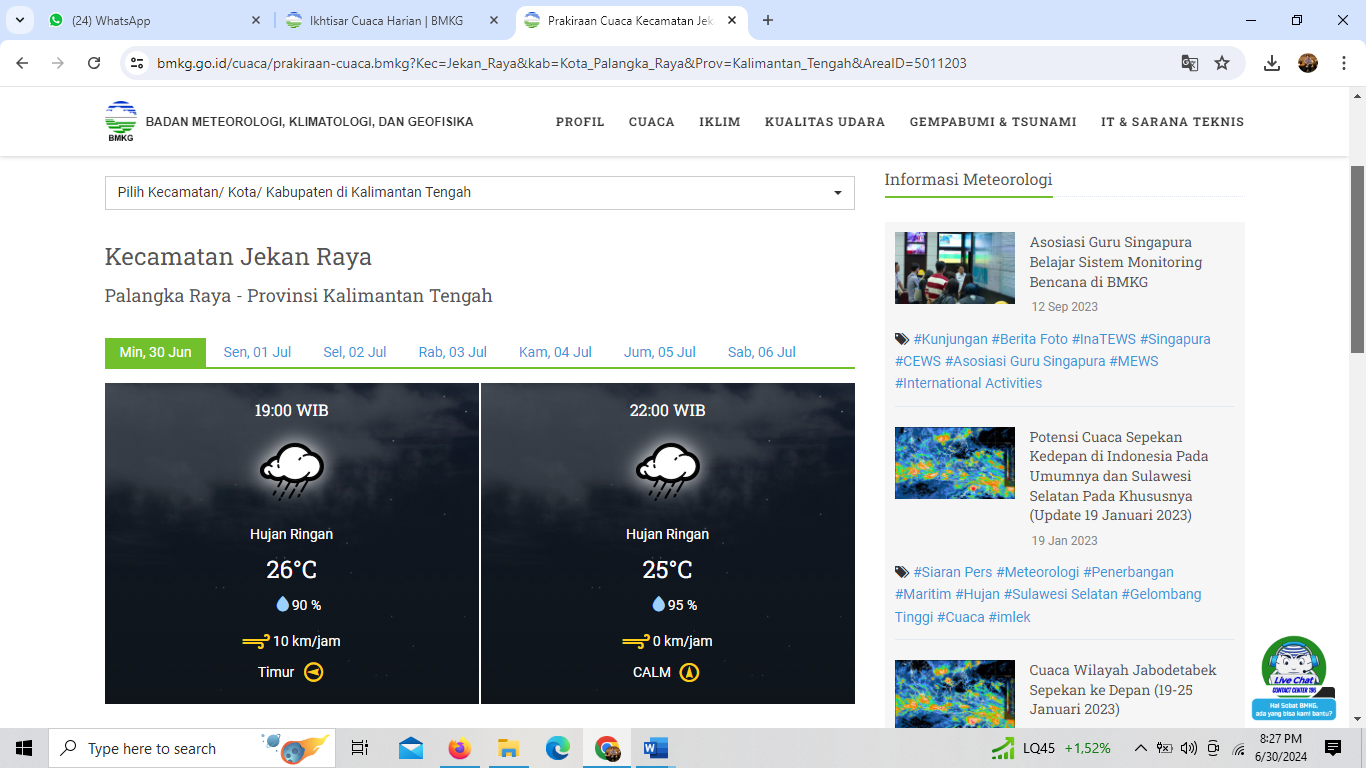Click the #InaTEWS hashtag link
Image resolution: width=1366 pixels, height=768 pixels.
coord(1103,339)
